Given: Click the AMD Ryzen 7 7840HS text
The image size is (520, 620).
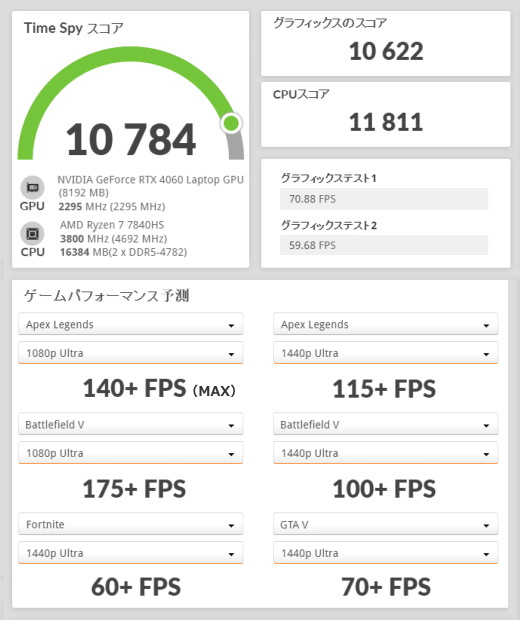Looking at the screenshot, I should point(112,225).
